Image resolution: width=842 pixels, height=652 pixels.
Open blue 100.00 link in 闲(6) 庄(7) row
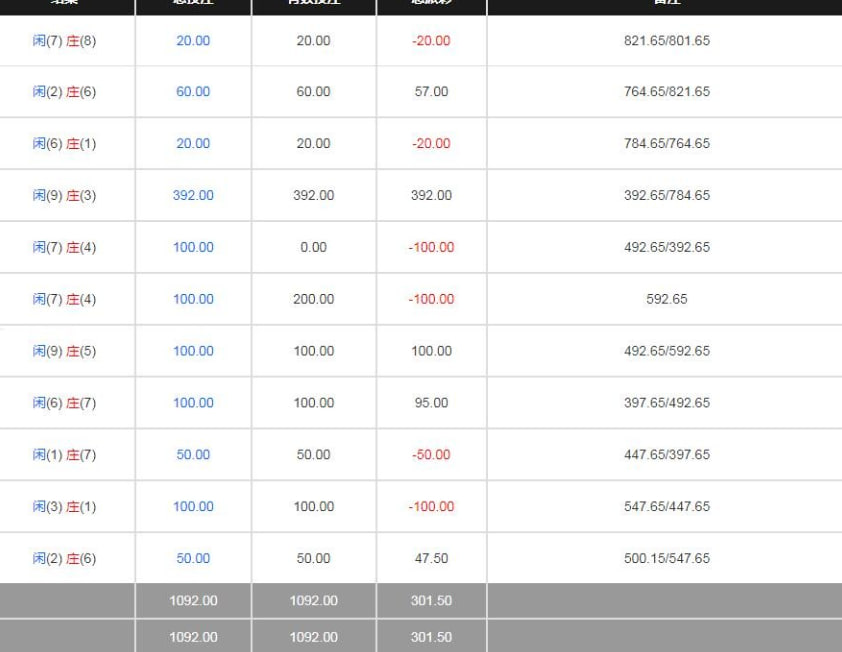(193, 403)
